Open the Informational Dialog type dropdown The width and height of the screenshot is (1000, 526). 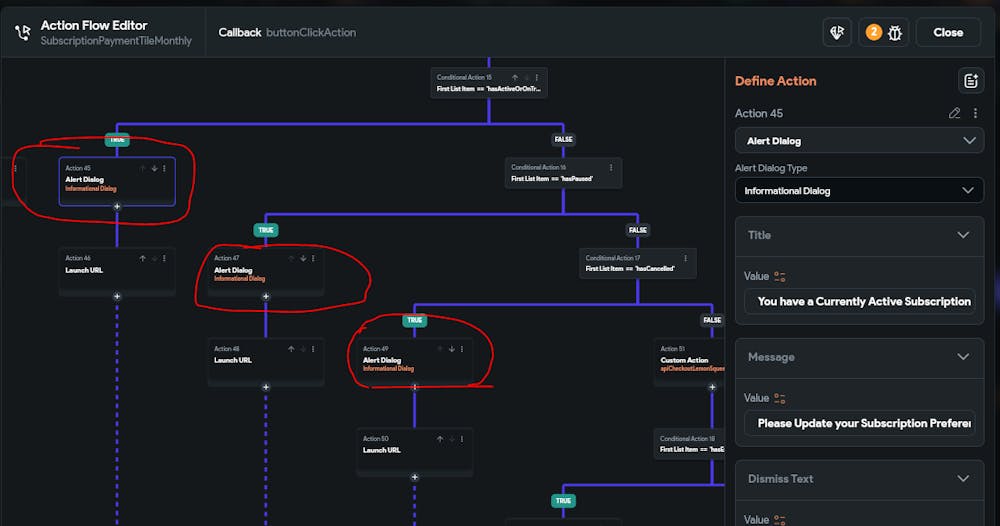(x=859, y=191)
